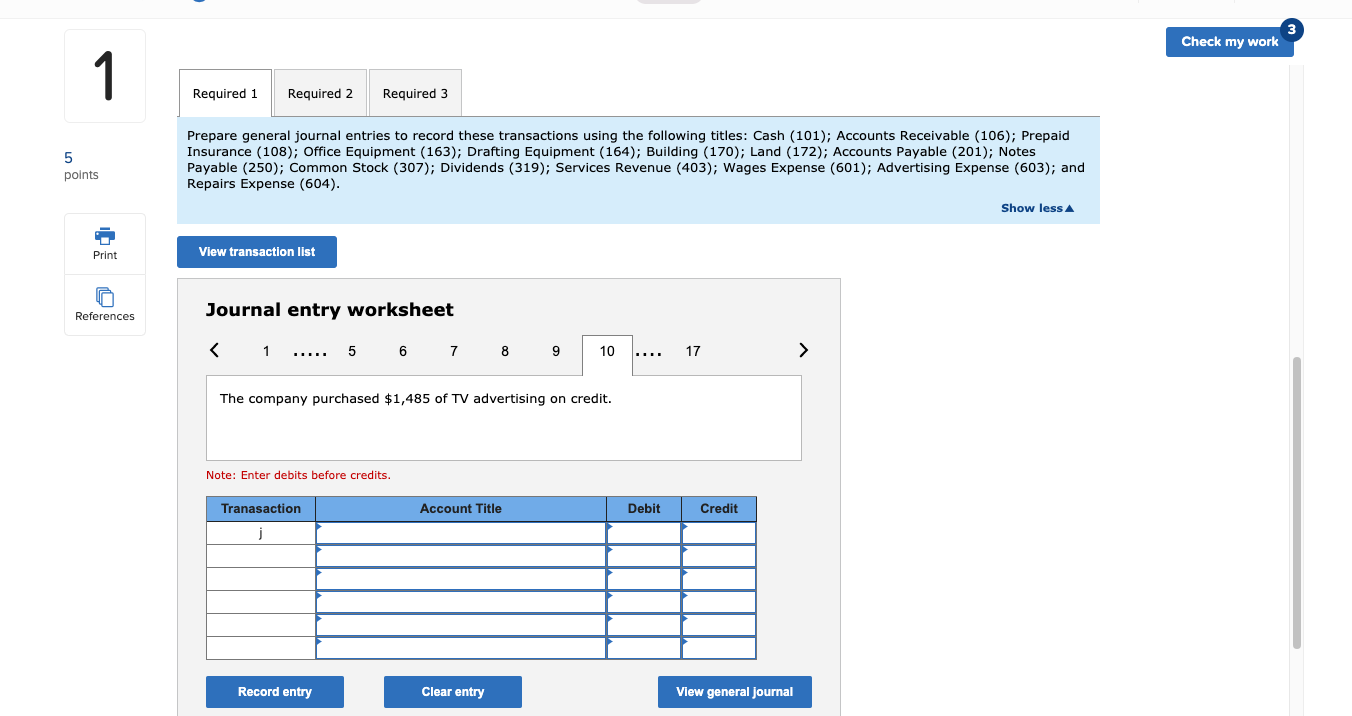Screen dimensions: 1352x716
Task: Select journal entry page 6
Action: [403, 351]
